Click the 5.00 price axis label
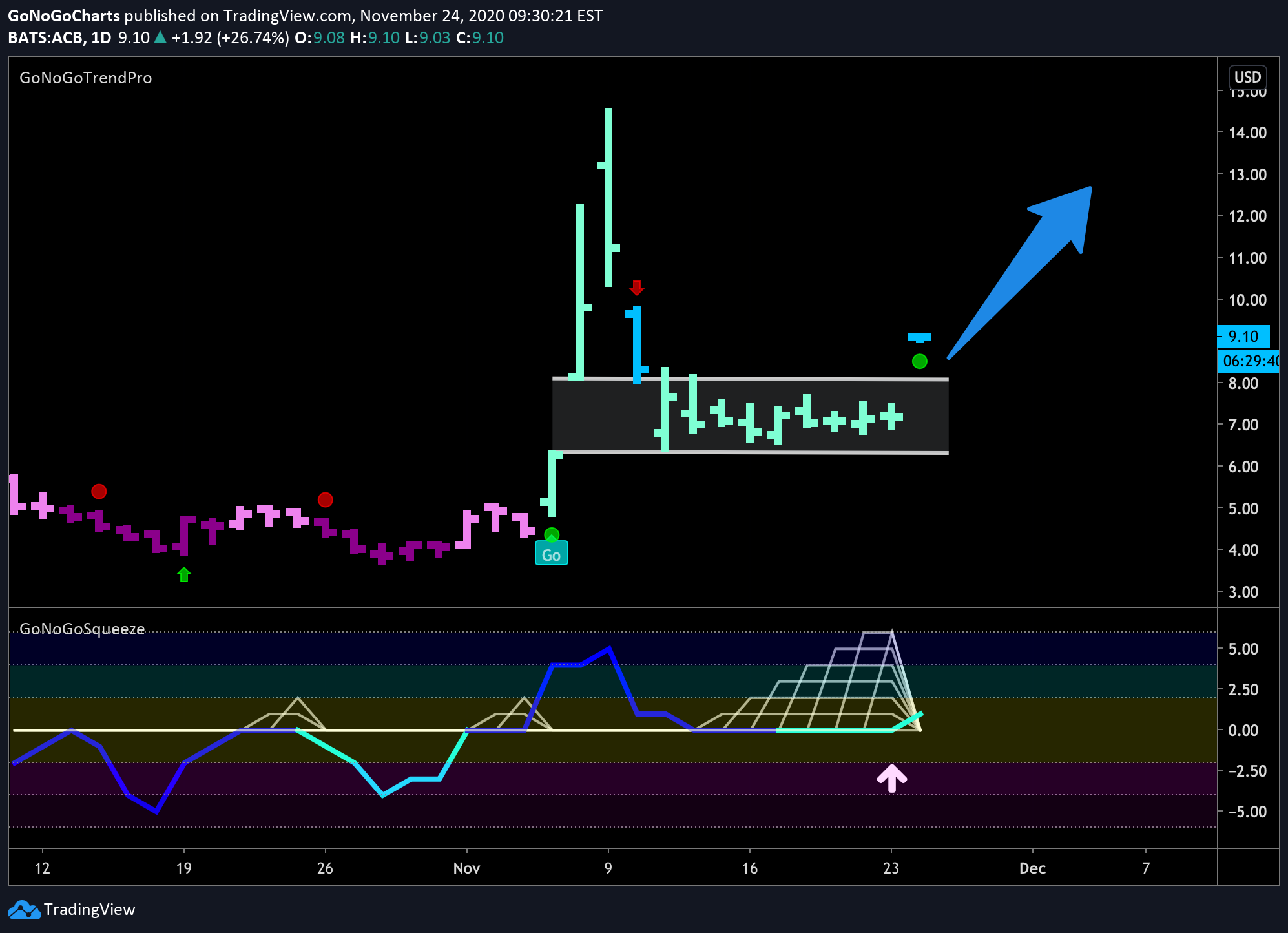Image resolution: width=1288 pixels, height=933 pixels. tap(1243, 508)
